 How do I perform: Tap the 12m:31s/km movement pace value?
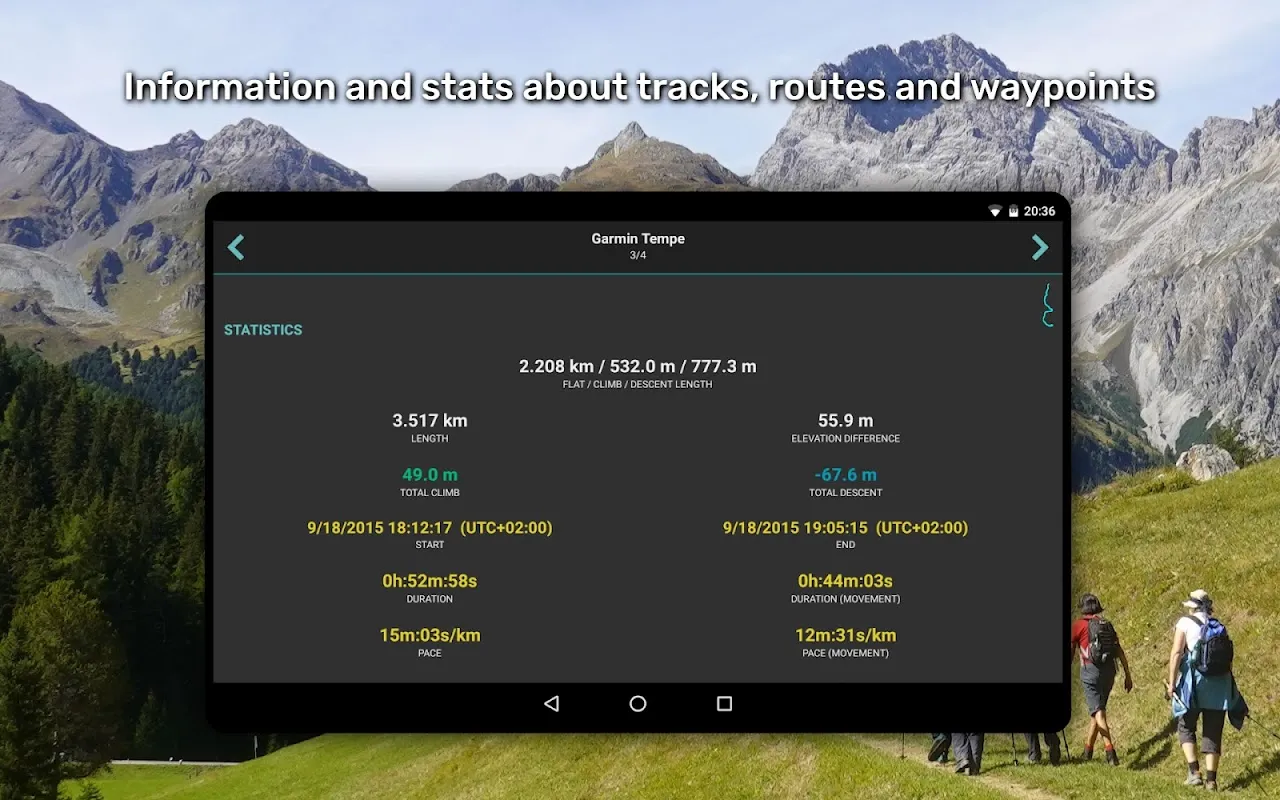click(845, 635)
